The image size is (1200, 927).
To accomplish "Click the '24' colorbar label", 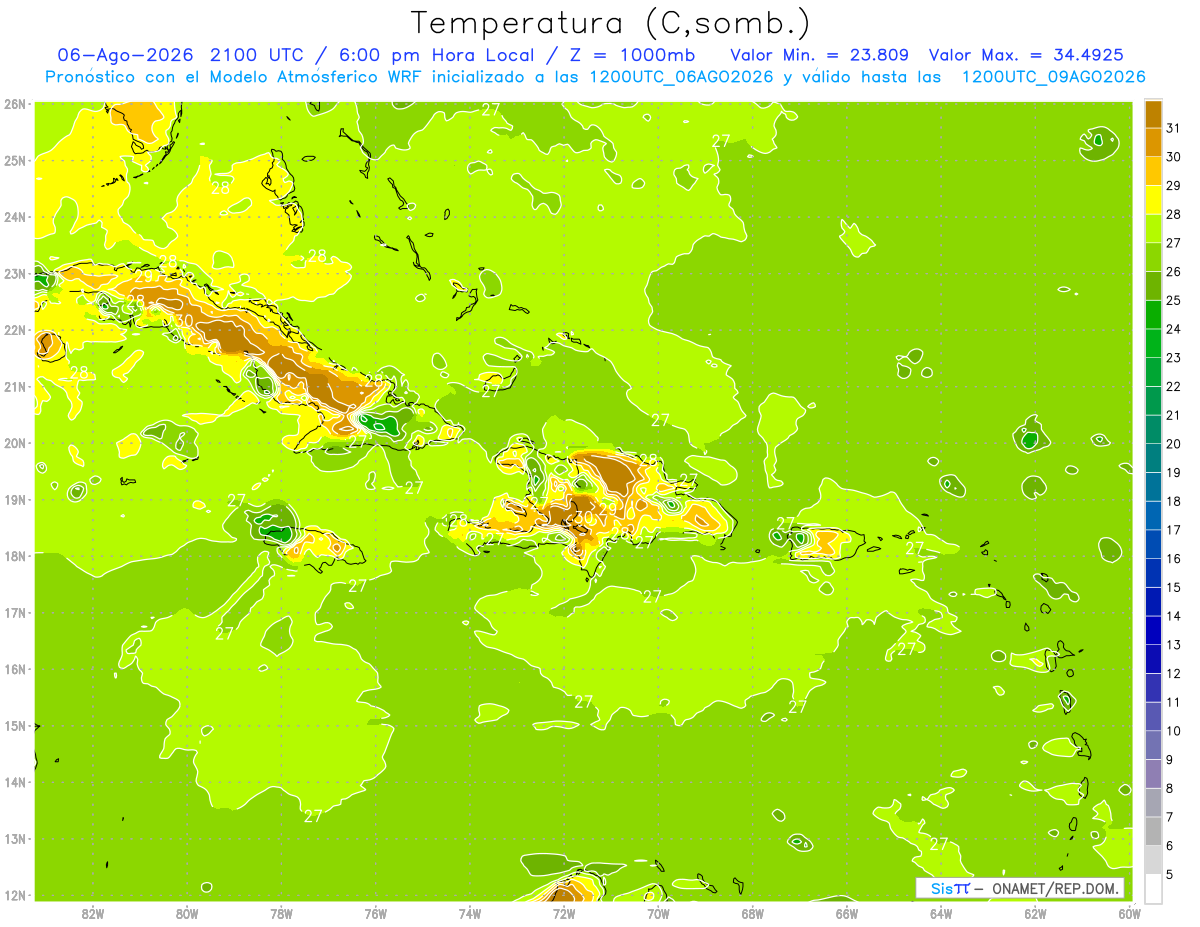I will coord(1173,329).
